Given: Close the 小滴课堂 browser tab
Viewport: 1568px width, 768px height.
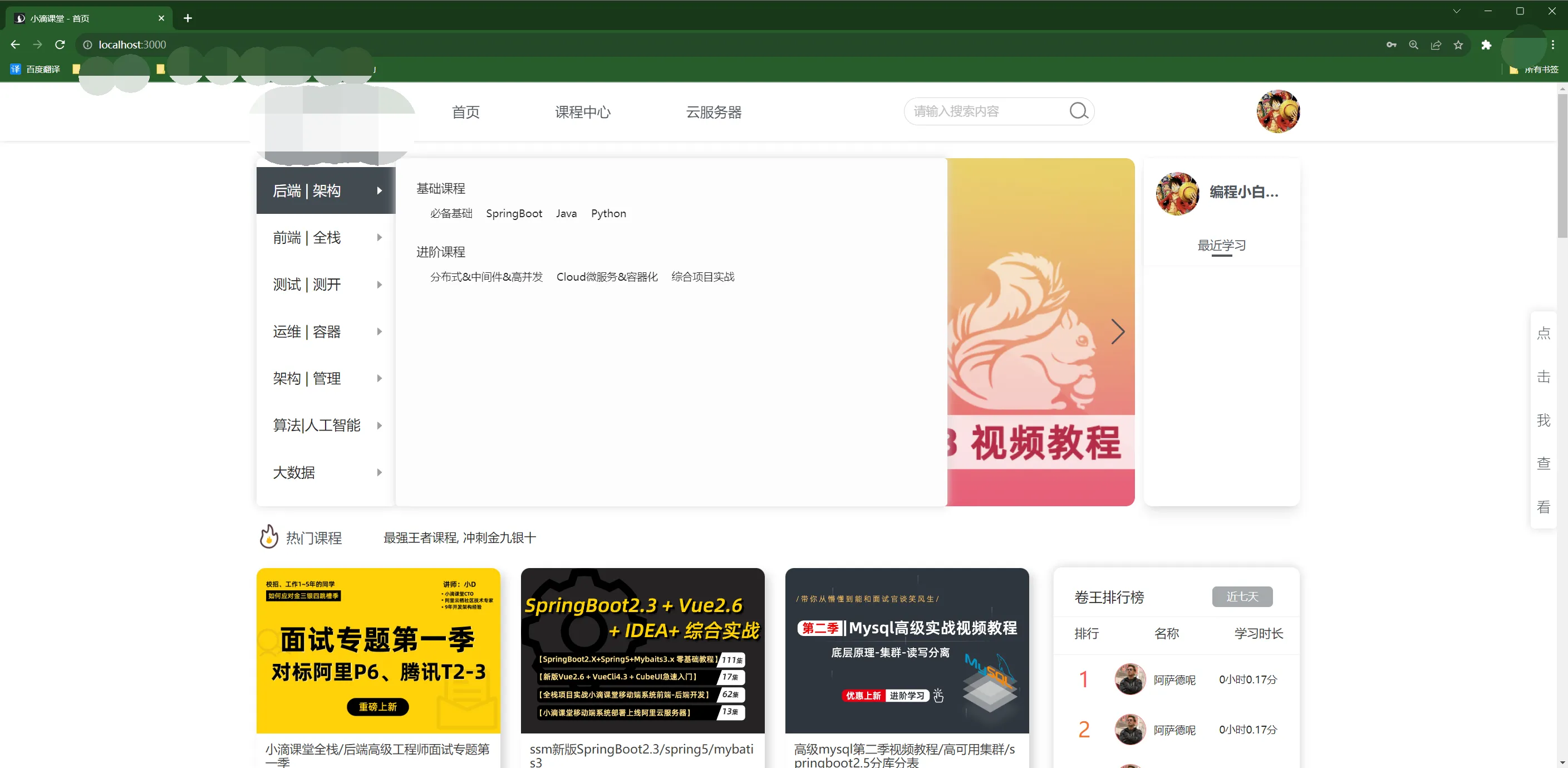Looking at the screenshot, I should pyautogui.click(x=161, y=18).
